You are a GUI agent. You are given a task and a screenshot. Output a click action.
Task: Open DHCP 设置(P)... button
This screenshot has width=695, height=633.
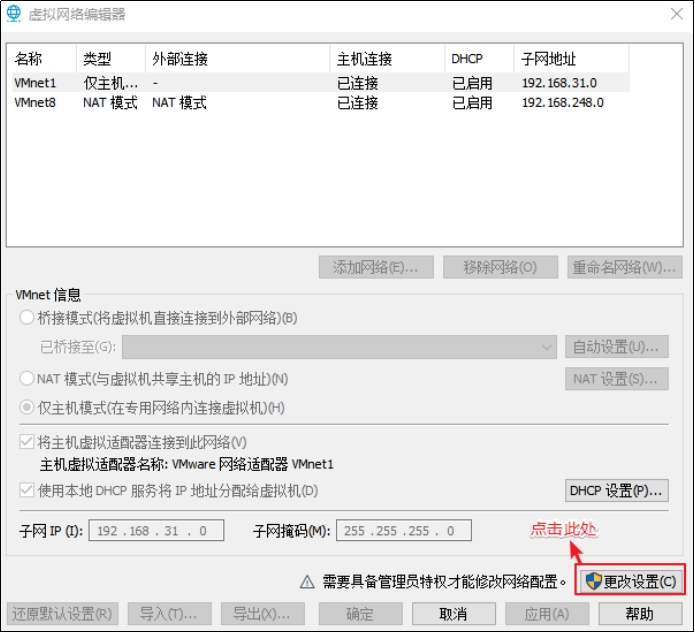point(617,491)
